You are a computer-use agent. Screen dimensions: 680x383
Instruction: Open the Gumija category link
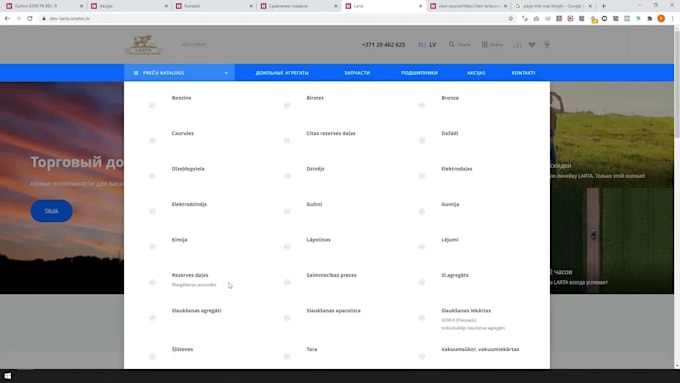(x=450, y=204)
